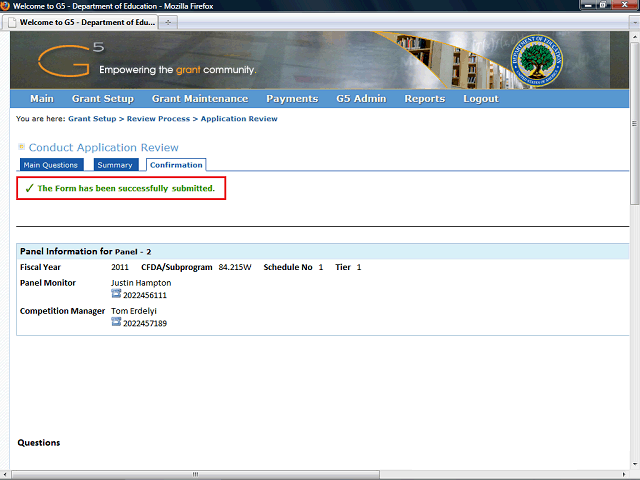
Task: Click the phone icon beside 2022457189
Action: click(x=116, y=322)
